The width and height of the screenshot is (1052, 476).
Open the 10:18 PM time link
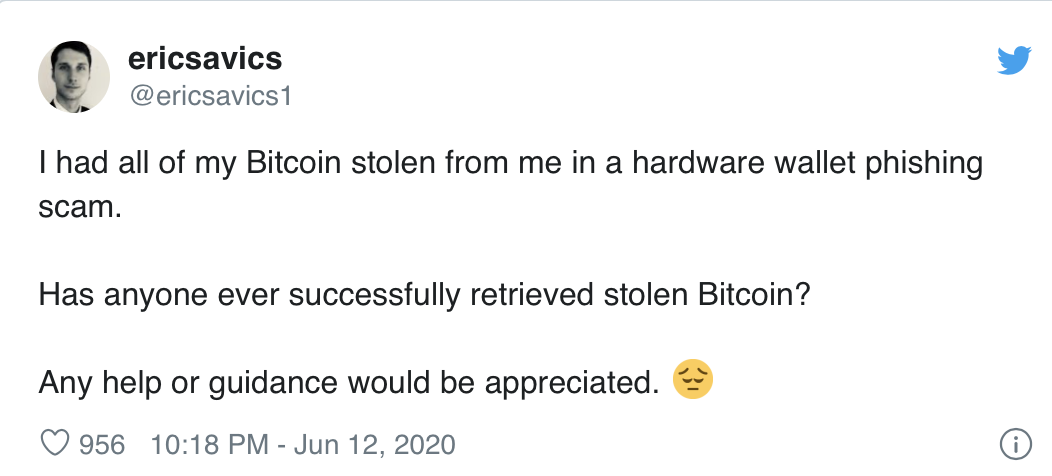(209, 444)
